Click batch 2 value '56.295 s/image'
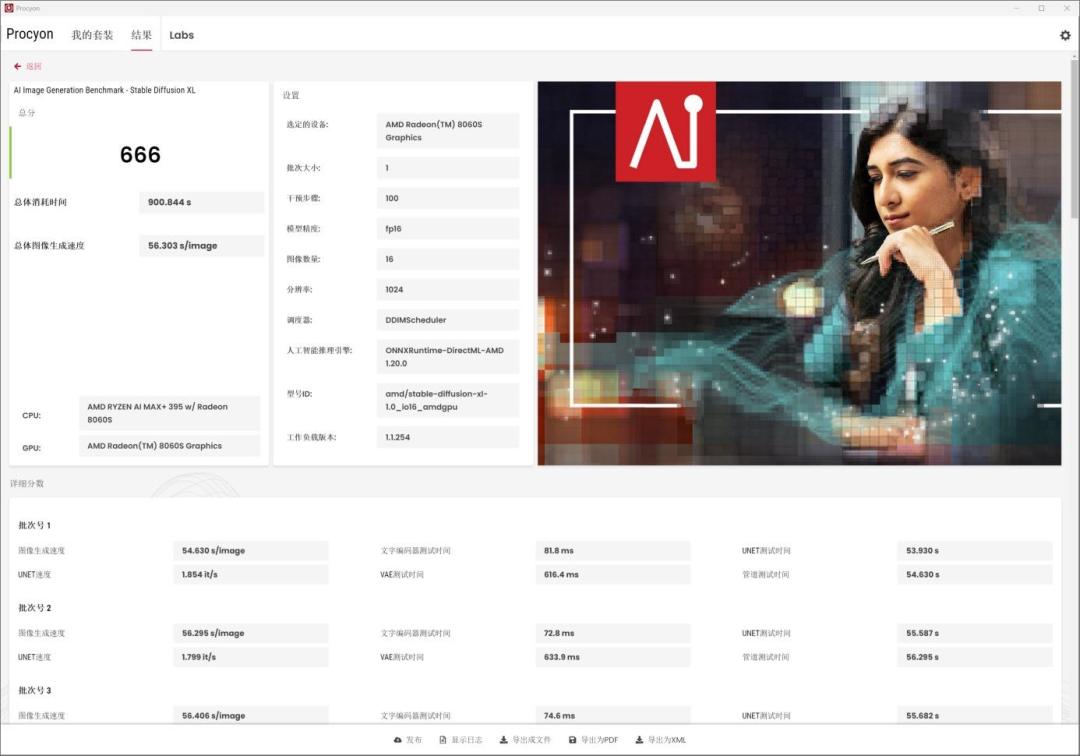Image resolution: width=1080 pixels, height=756 pixels. [251, 633]
